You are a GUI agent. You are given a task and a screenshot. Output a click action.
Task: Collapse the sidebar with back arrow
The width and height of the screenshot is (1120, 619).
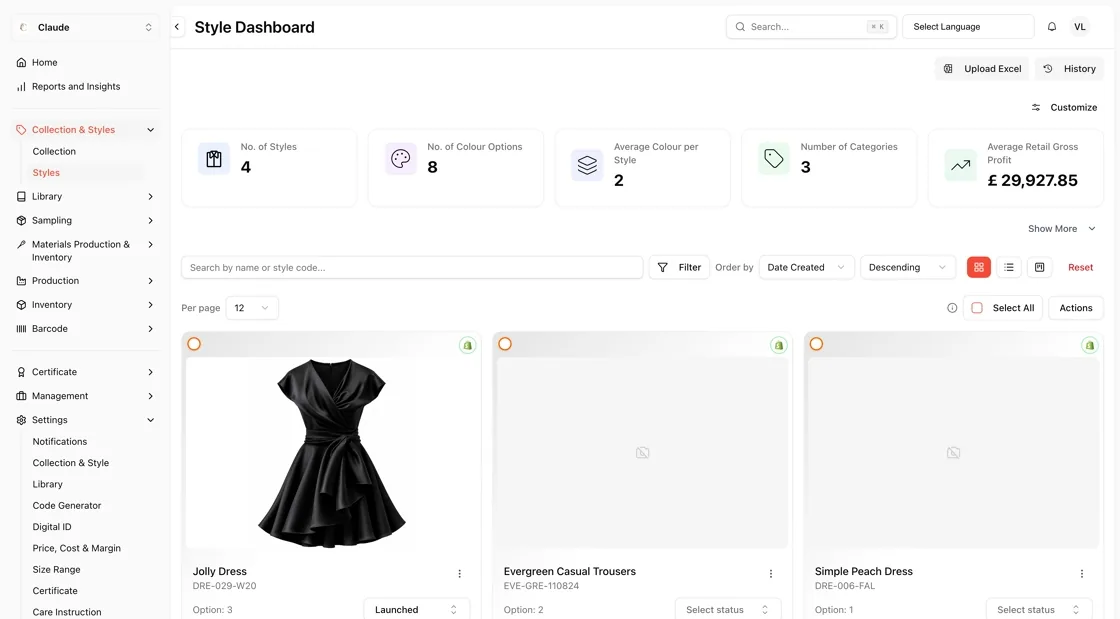click(x=176, y=27)
